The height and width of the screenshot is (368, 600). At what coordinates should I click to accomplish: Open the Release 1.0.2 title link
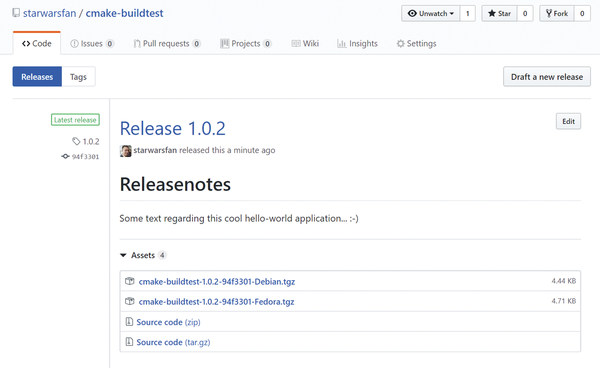click(173, 129)
